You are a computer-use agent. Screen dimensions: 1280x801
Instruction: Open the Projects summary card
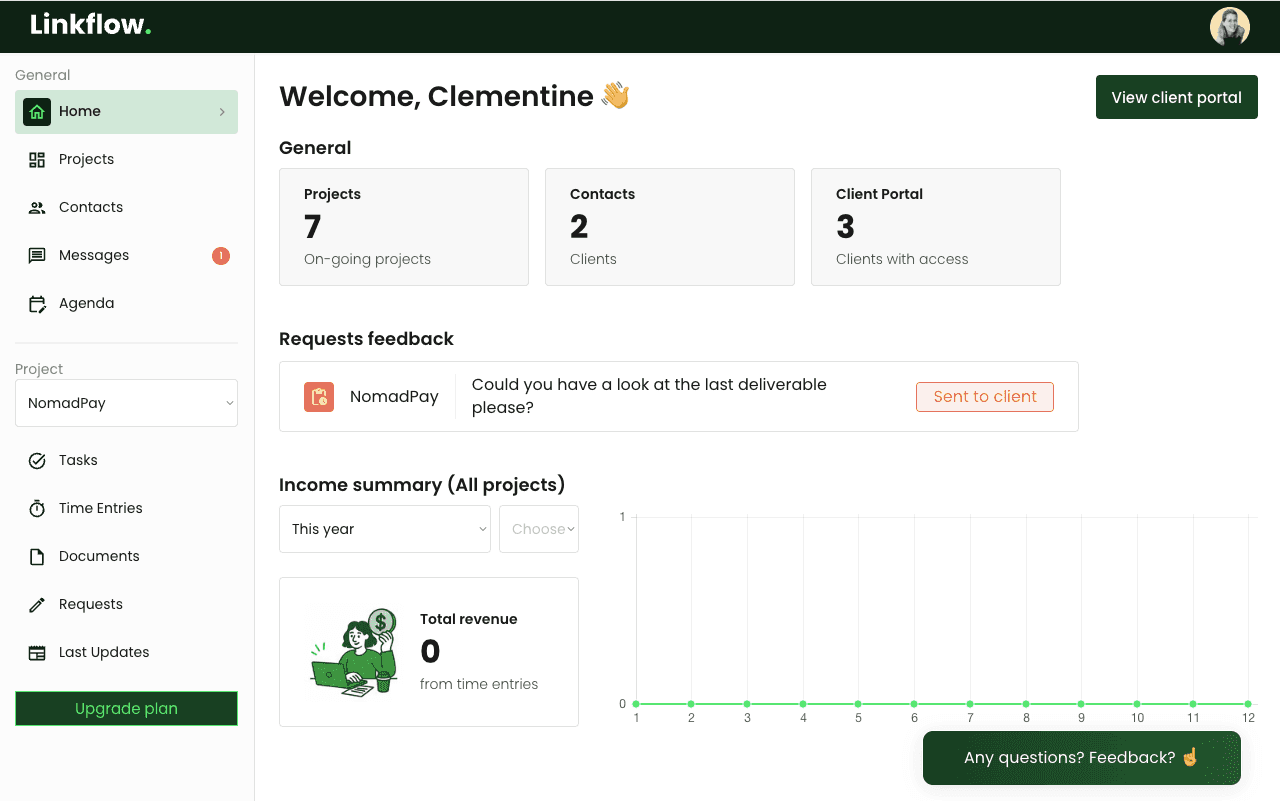pyautogui.click(x=404, y=227)
